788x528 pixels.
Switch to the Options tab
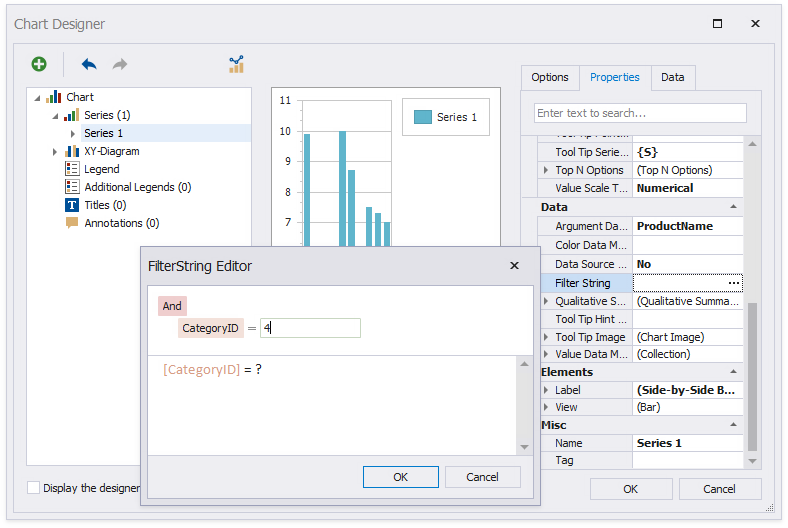click(549, 77)
